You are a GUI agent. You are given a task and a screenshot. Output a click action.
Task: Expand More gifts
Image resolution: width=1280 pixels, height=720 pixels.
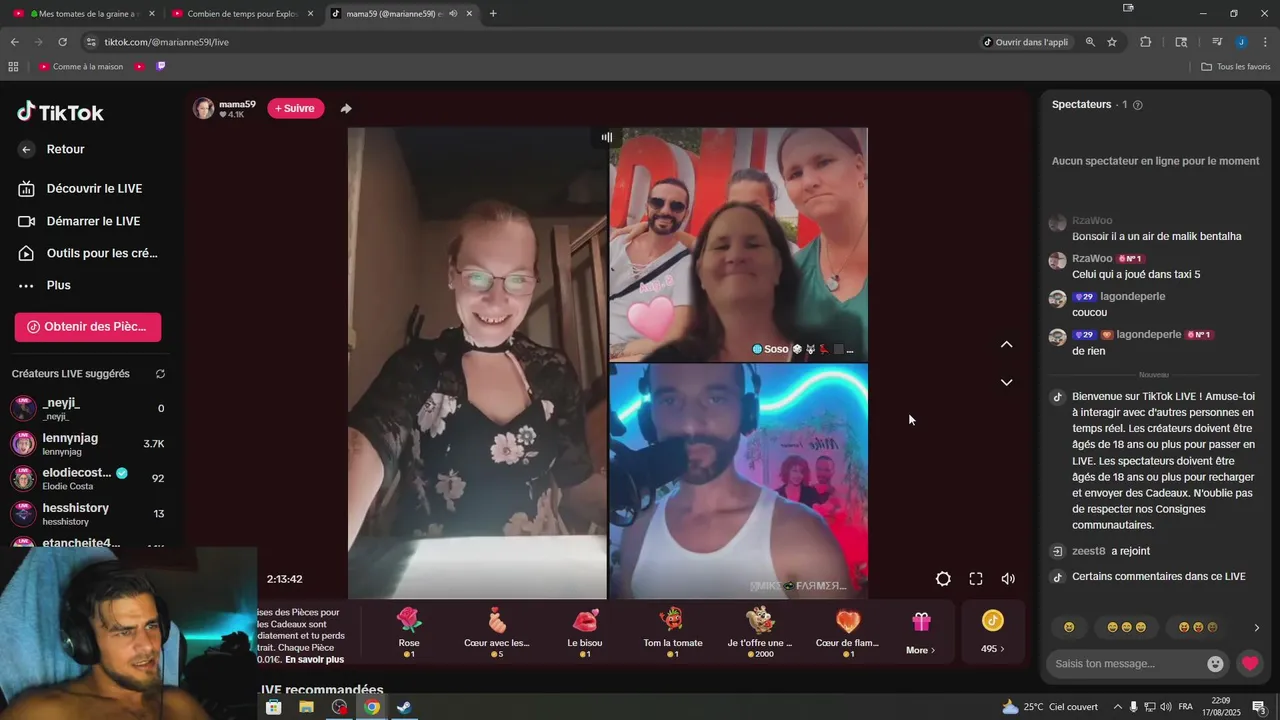[921, 632]
